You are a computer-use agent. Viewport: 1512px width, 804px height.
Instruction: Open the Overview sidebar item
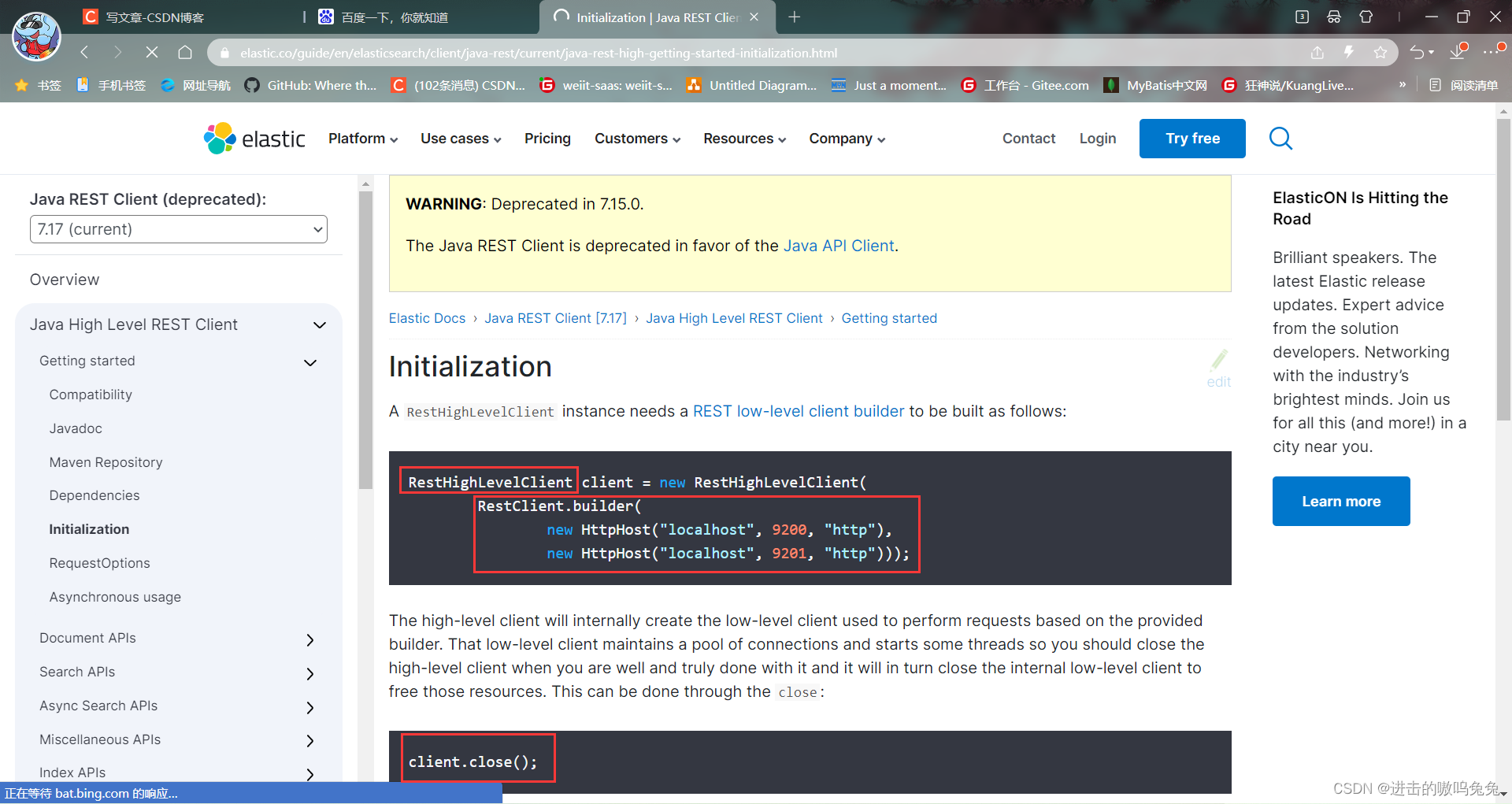(65, 280)
